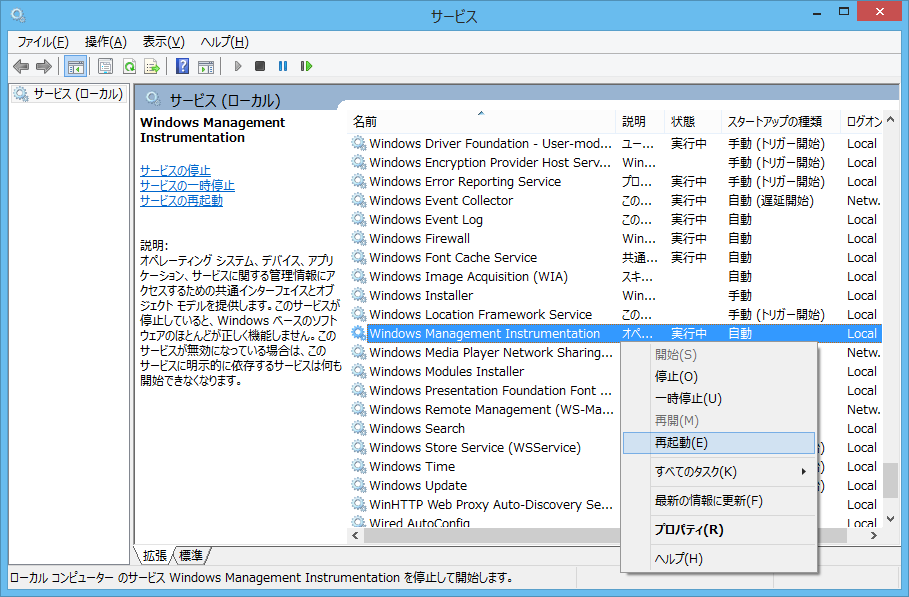The height and width of the screenshot is (597, 909).
Task: Click the Refresh toolbar icon
Action: (x=129, y=67)
